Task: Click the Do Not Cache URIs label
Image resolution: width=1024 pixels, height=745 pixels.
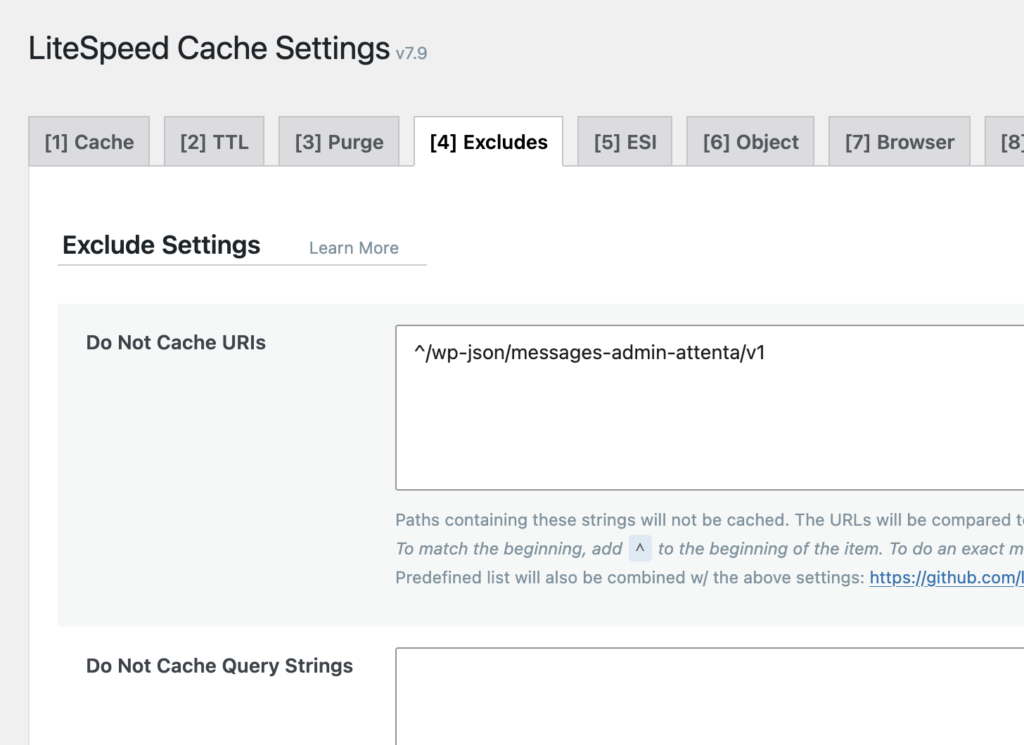Action: click(176, 342)
